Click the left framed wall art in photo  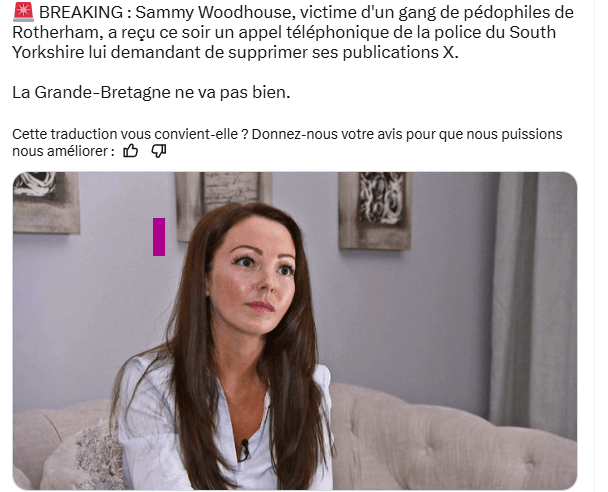tap(46, 202)
